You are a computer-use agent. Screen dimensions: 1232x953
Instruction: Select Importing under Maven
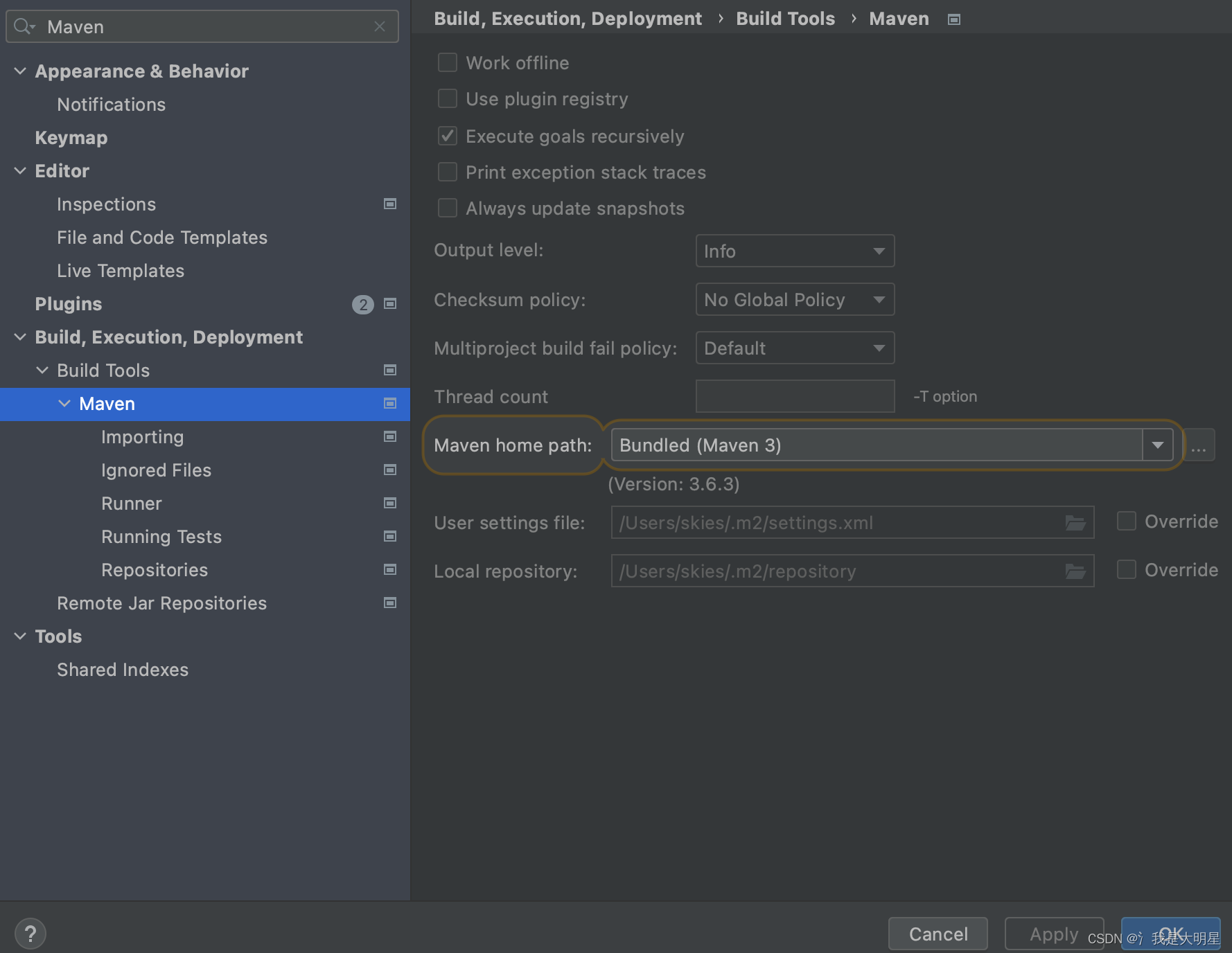pos(142,437)
